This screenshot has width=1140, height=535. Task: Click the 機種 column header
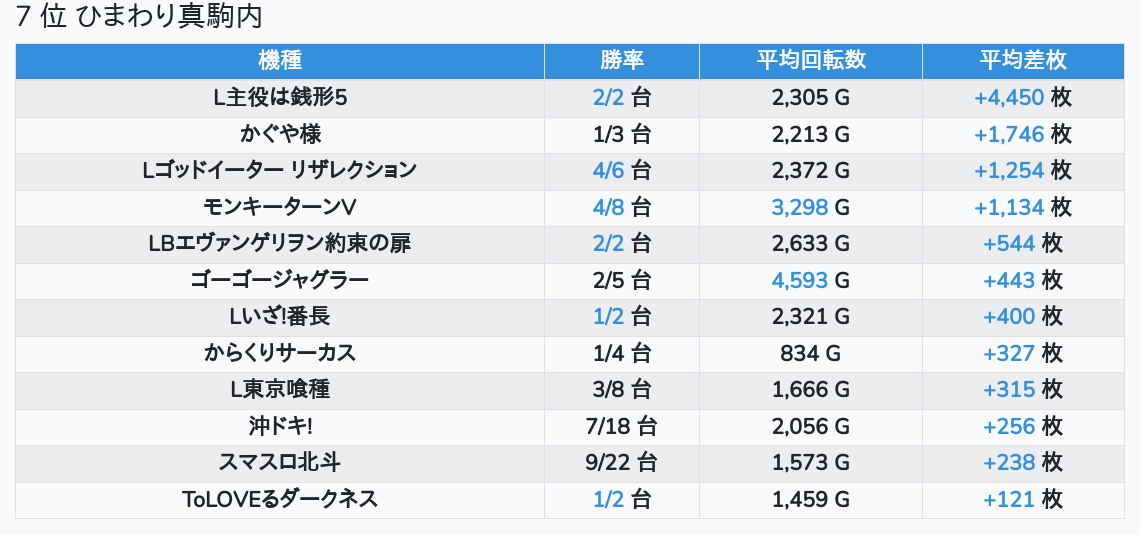click(280, 60)
